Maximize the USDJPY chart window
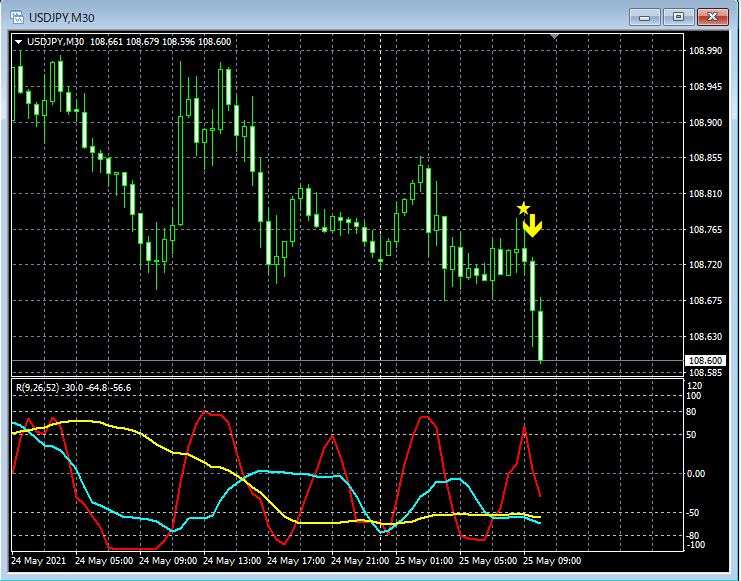The height and width of the screenshot is (581, 741). [678, 17]
